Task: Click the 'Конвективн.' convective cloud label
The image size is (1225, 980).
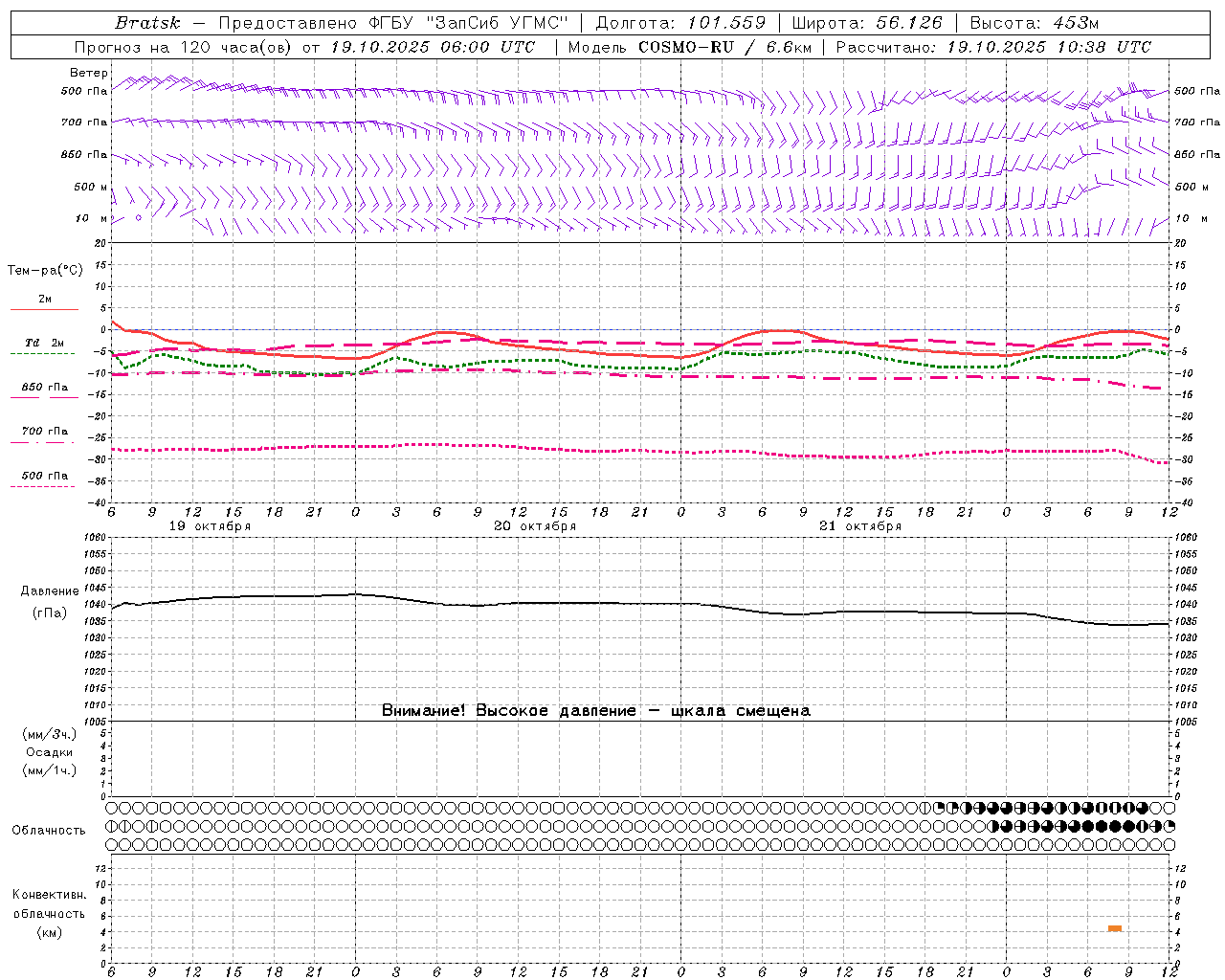Action: (x=49, y=895)
